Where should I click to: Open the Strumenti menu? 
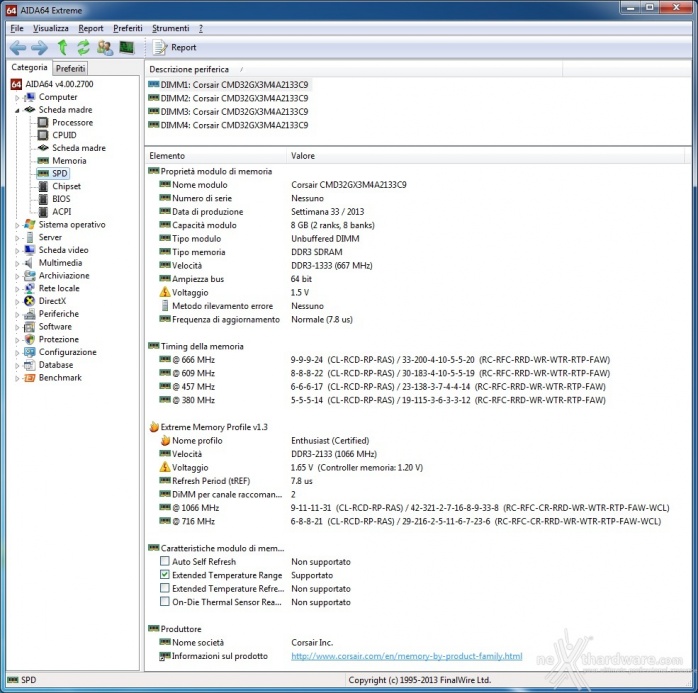tap(170, 28)
